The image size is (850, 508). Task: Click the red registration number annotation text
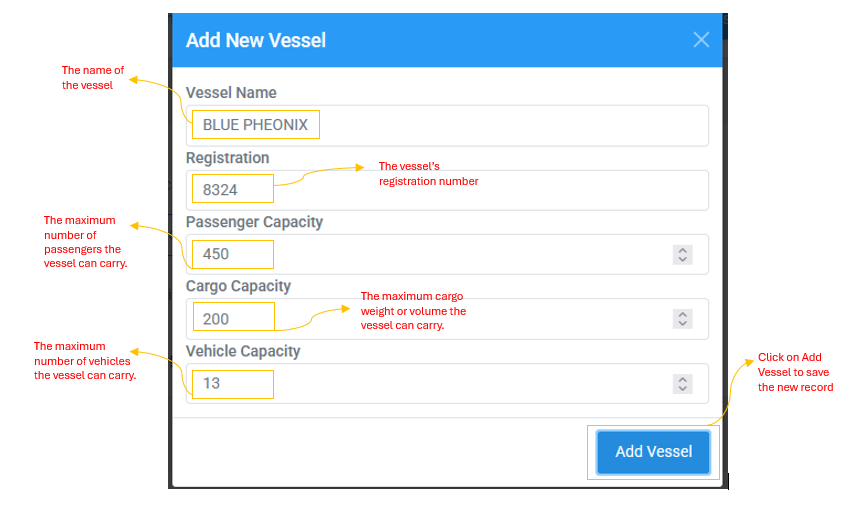(x=428, y=174)
